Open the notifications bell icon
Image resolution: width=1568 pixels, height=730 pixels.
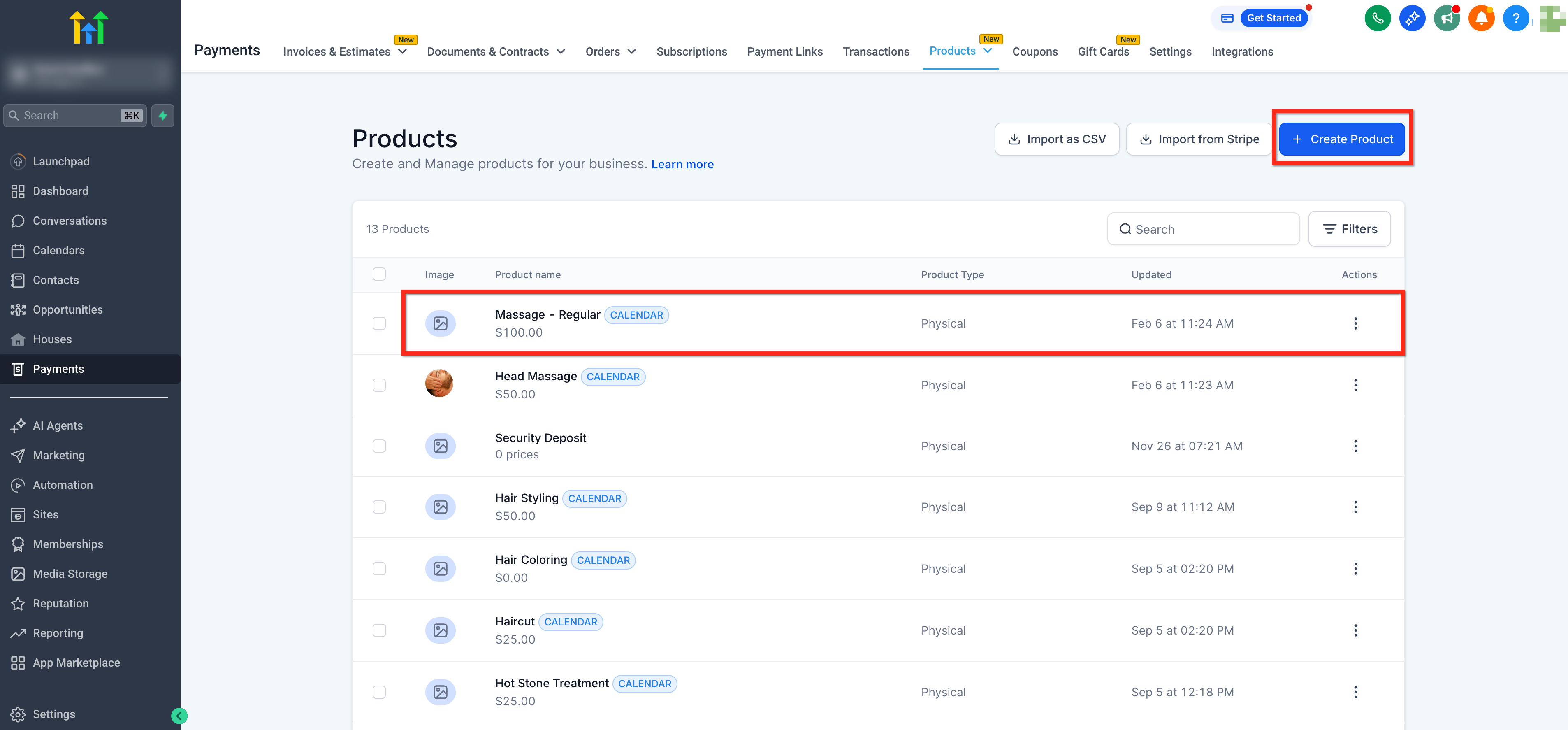(x=1481, y=18)
